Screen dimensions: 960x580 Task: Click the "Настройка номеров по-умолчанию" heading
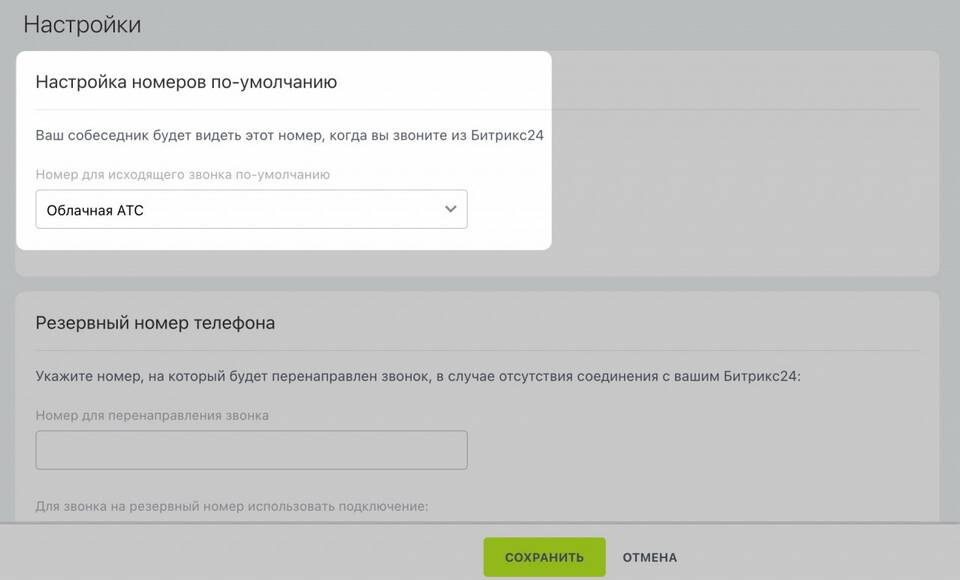pyautogui.click(x=186, y=82)
